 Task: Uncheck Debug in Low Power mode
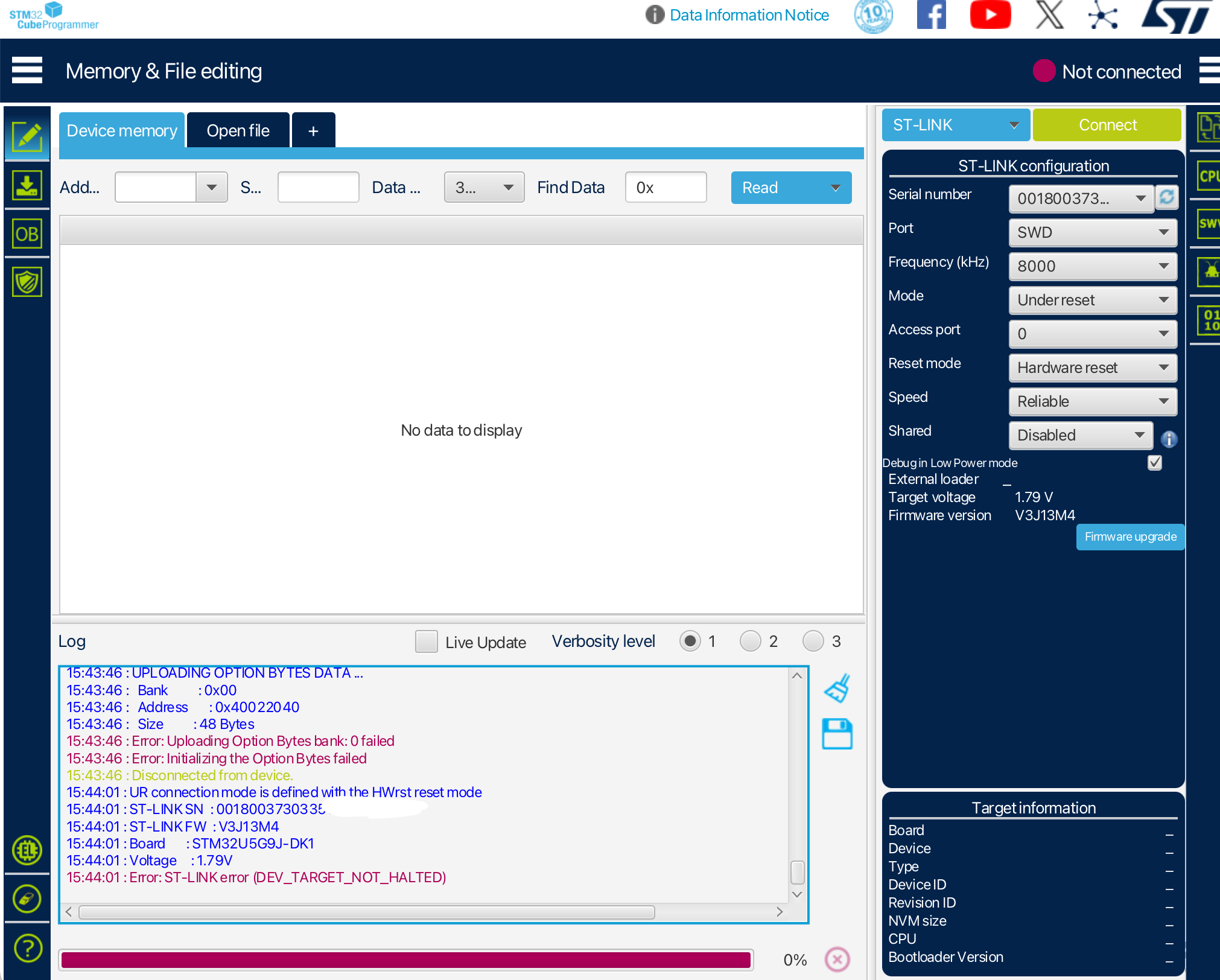(1154, 463)
